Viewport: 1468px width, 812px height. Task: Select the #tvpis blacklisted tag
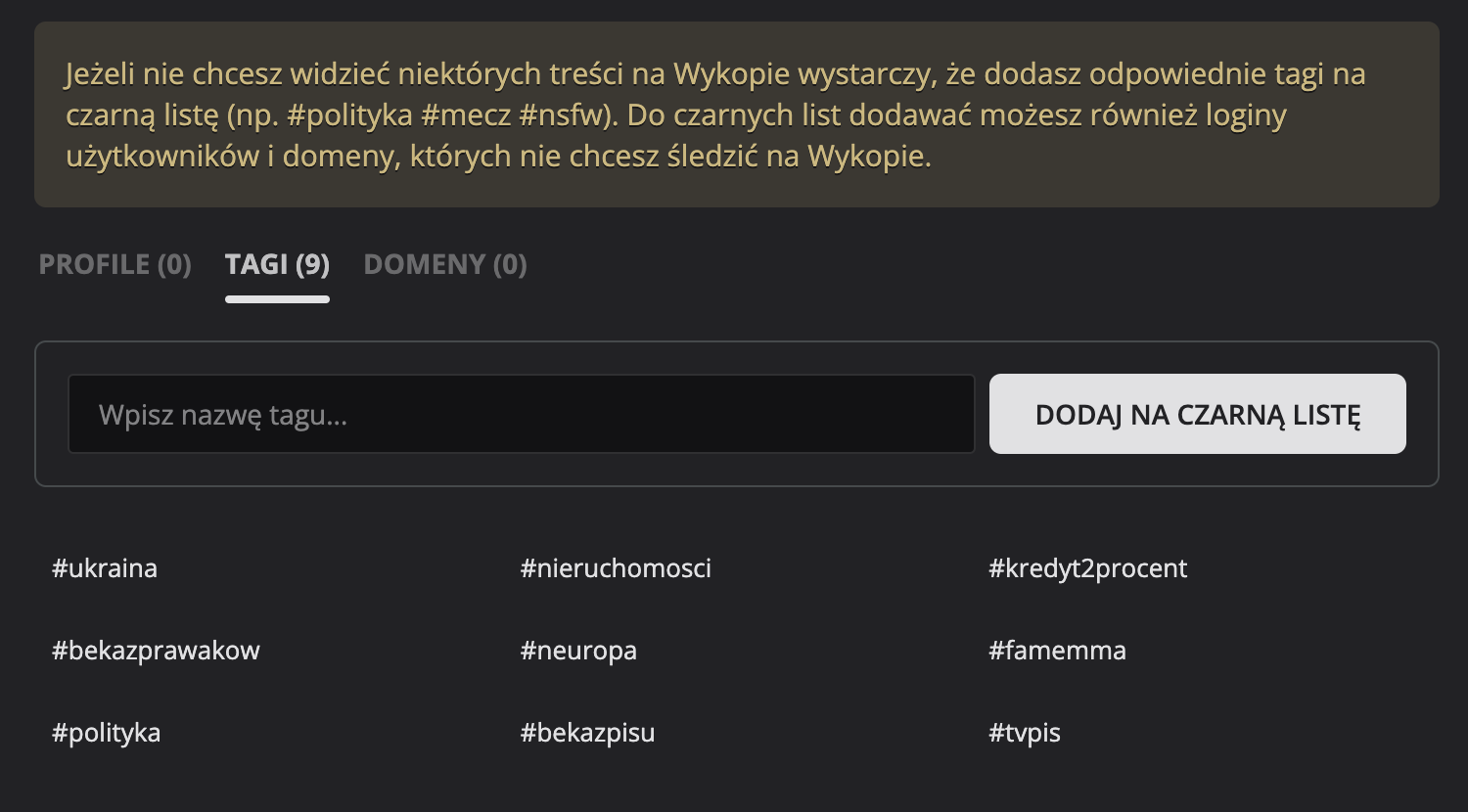(1025, 733)
